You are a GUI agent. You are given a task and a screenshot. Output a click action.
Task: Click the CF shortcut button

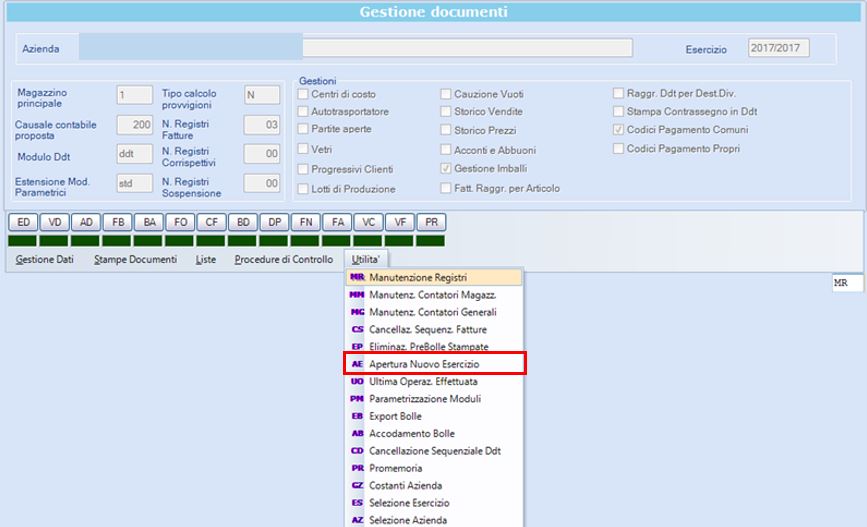[x=212, y=222]
